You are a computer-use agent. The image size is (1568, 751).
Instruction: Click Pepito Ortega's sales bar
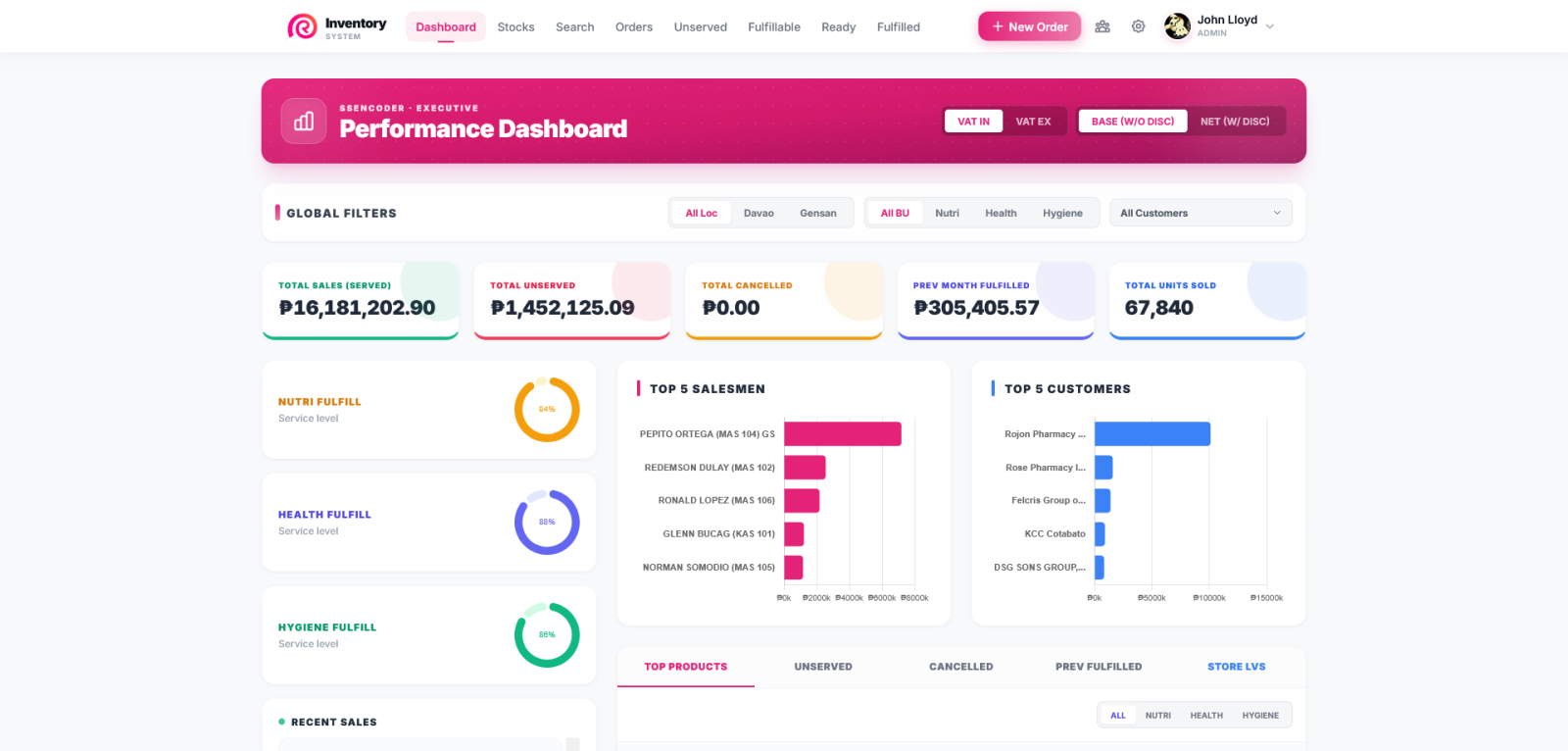click(843, 434)
